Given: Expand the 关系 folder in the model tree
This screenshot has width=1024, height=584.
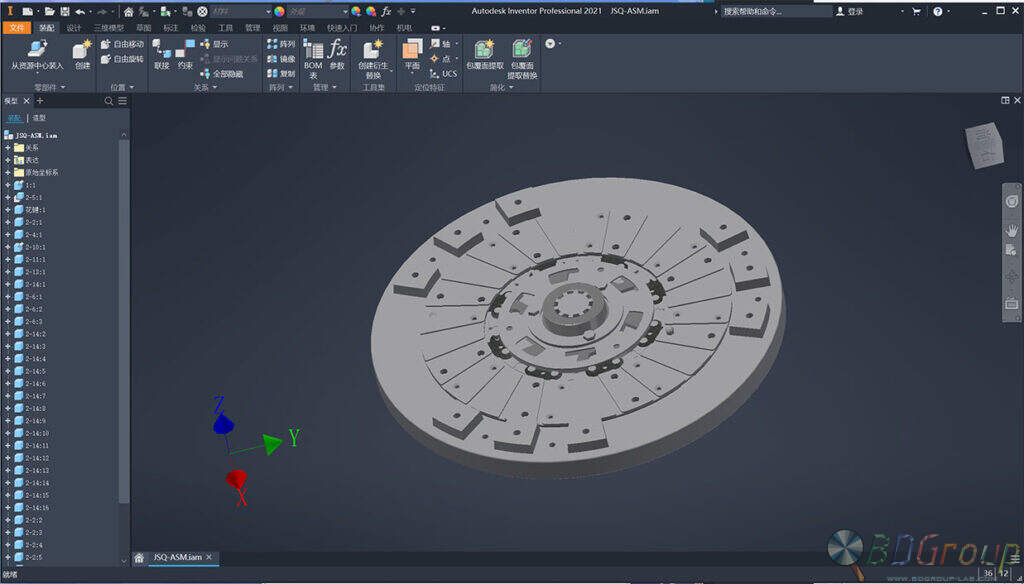Looking at the screenshot, I should click(x=8, y=148).
